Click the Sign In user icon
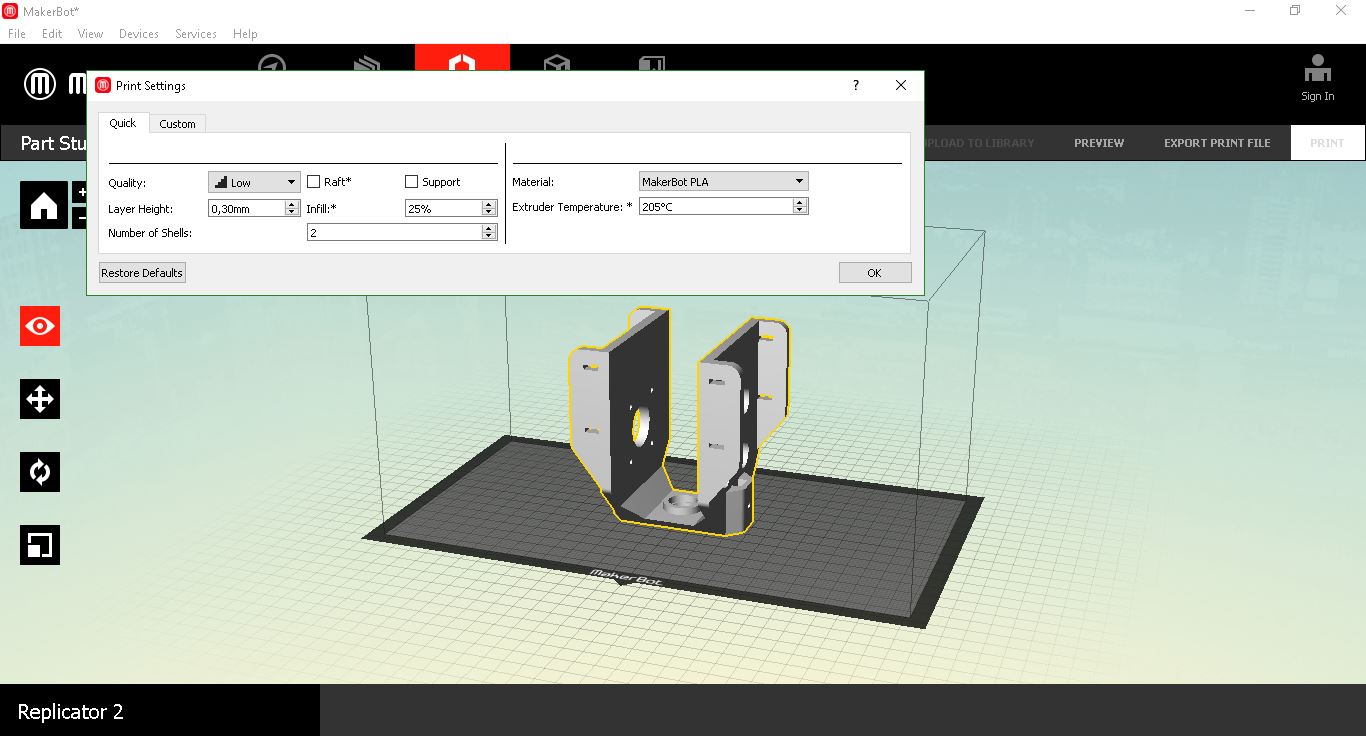The image size is (1366, 736). (1318, 69)
